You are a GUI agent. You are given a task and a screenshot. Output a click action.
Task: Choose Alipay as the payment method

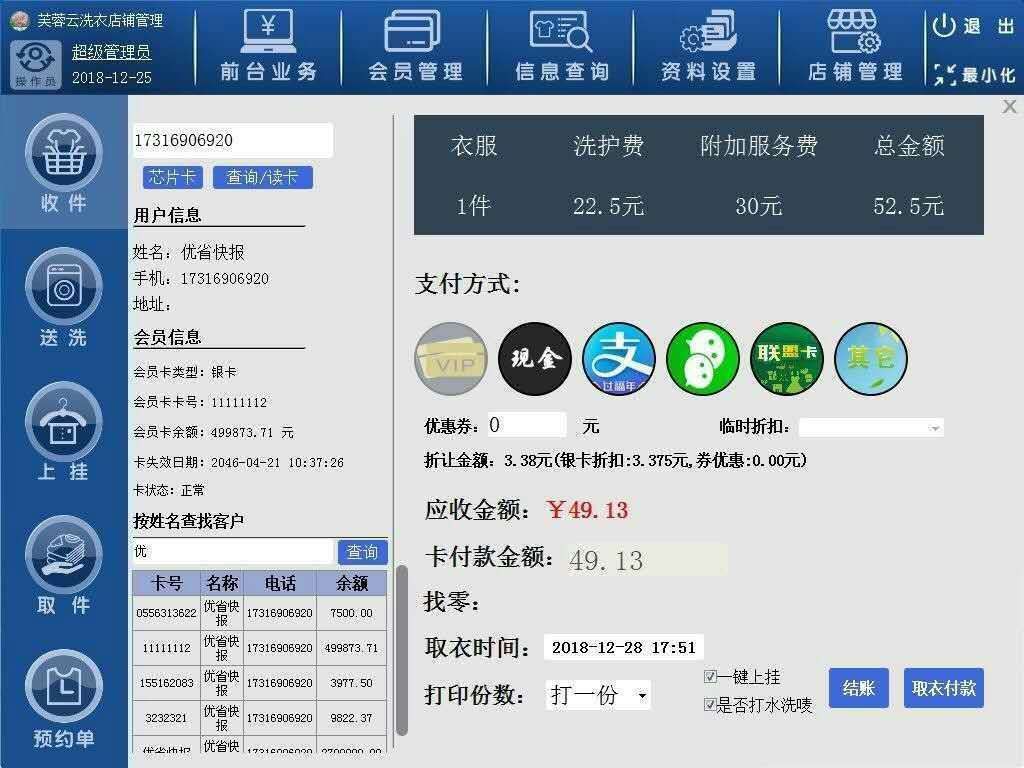click(619, 359)
